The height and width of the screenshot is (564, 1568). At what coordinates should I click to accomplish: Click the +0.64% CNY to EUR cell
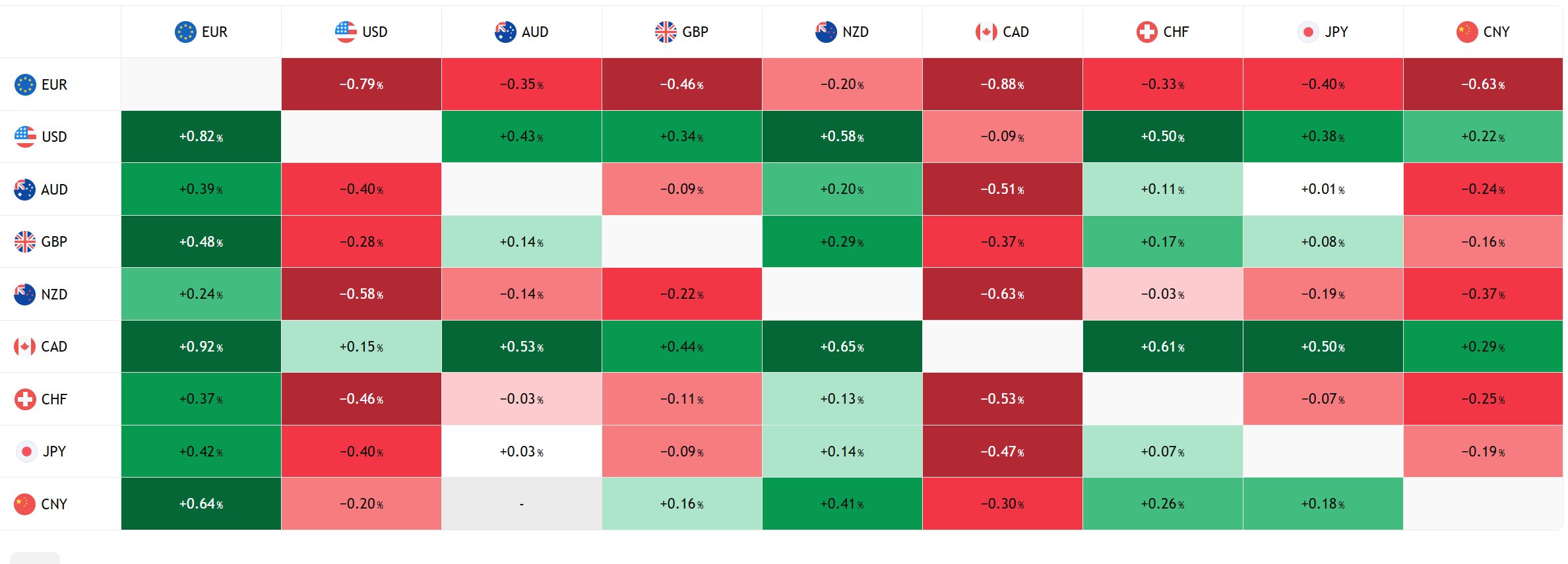[201, 504]
